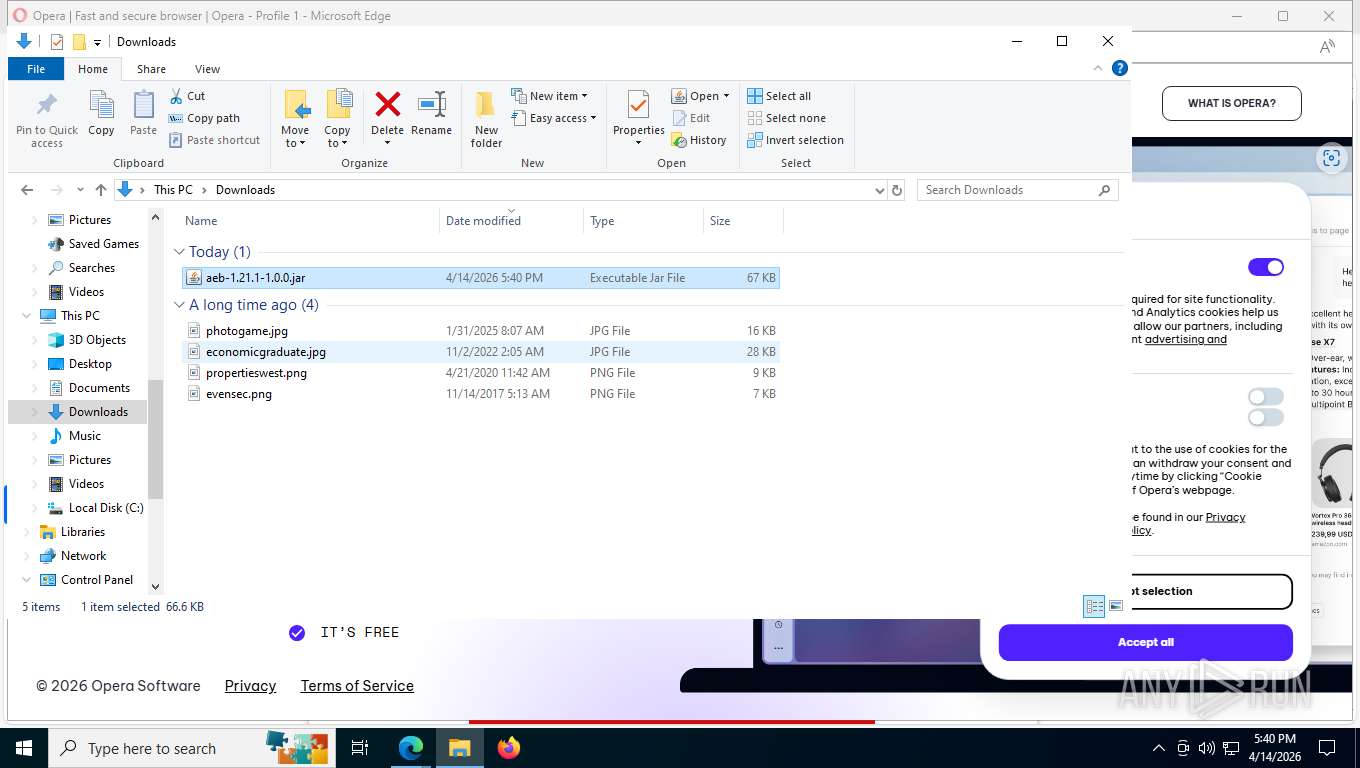Open Local Disk (C:) in tree
This screenshot has width=1360, height=768.
coord(95,508)
